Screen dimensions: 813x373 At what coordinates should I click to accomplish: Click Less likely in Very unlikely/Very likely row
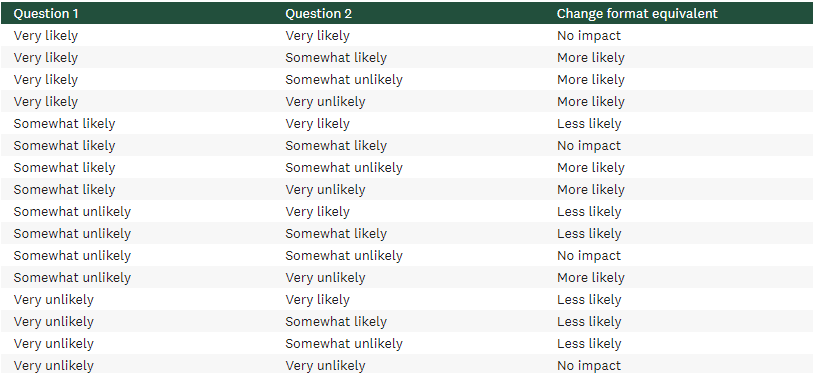coord(589,300)
